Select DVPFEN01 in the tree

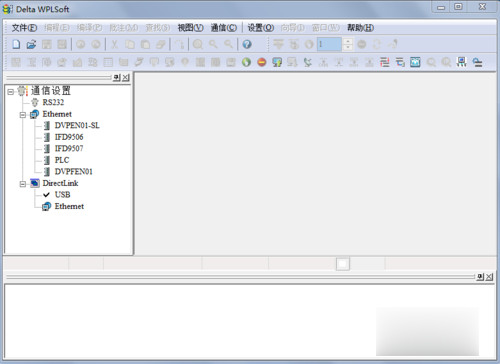pyautogui.click(x=74, y=172)
